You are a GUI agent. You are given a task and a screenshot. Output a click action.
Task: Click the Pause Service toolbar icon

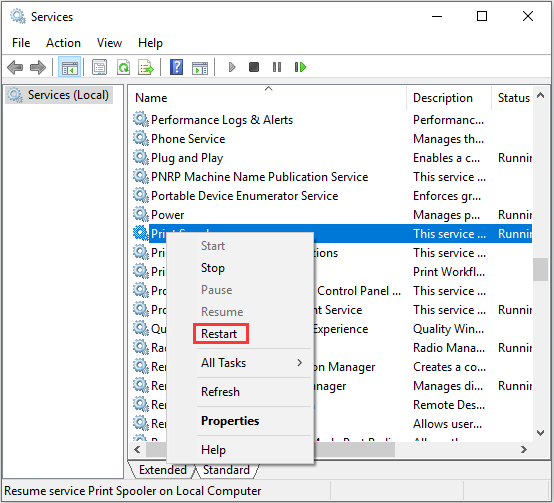click(x=277, y=67)
